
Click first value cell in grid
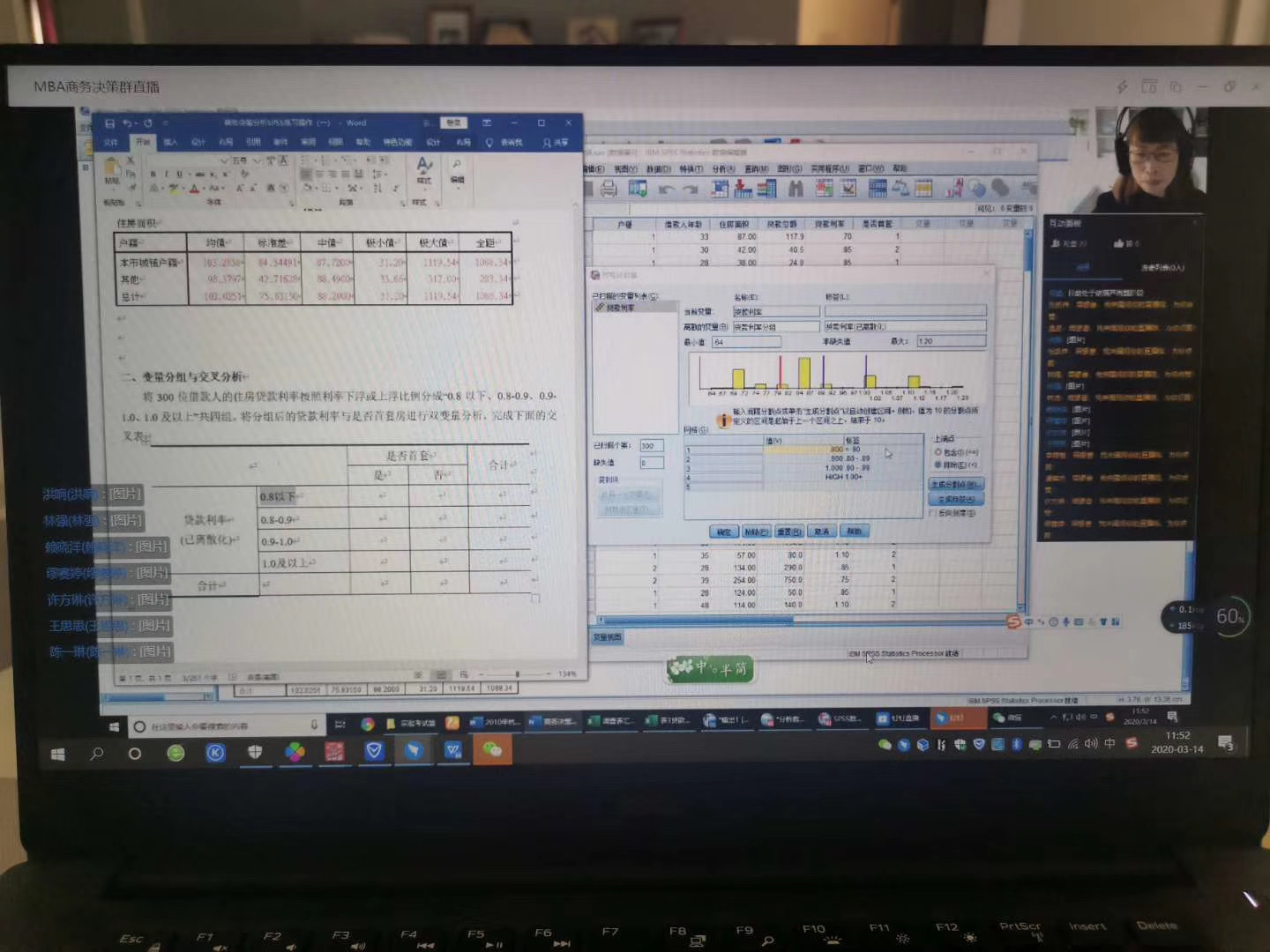point(803,450)
